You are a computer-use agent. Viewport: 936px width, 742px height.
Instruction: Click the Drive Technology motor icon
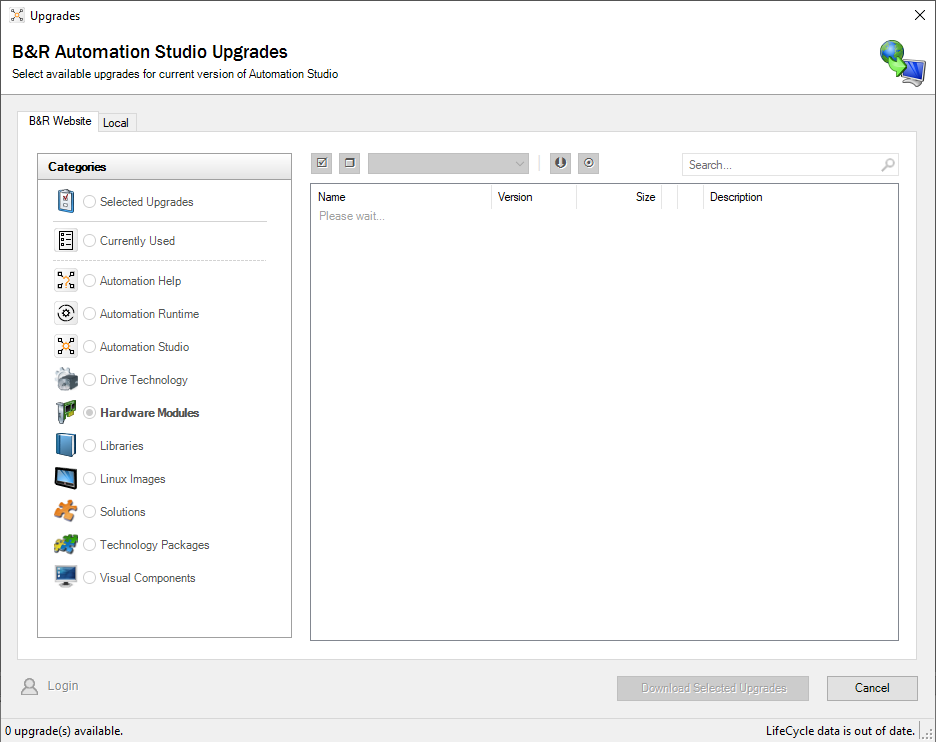pos(66,379)
